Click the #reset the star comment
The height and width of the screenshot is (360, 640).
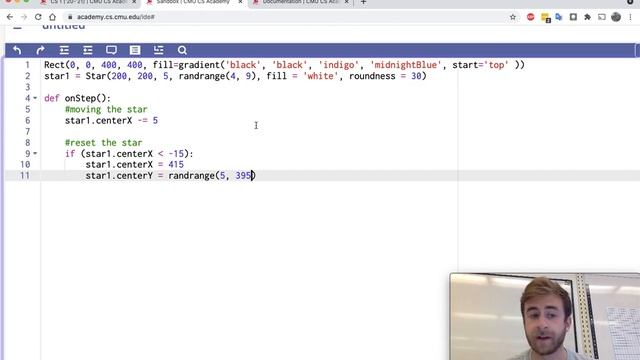104,143
